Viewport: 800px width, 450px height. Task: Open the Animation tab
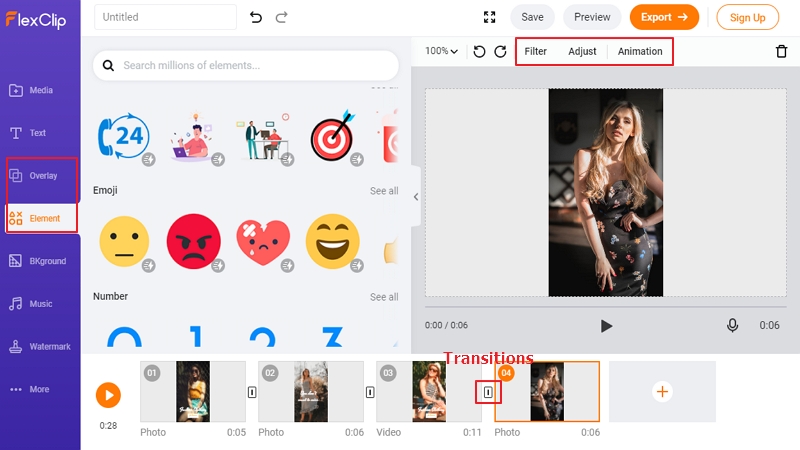640,51
